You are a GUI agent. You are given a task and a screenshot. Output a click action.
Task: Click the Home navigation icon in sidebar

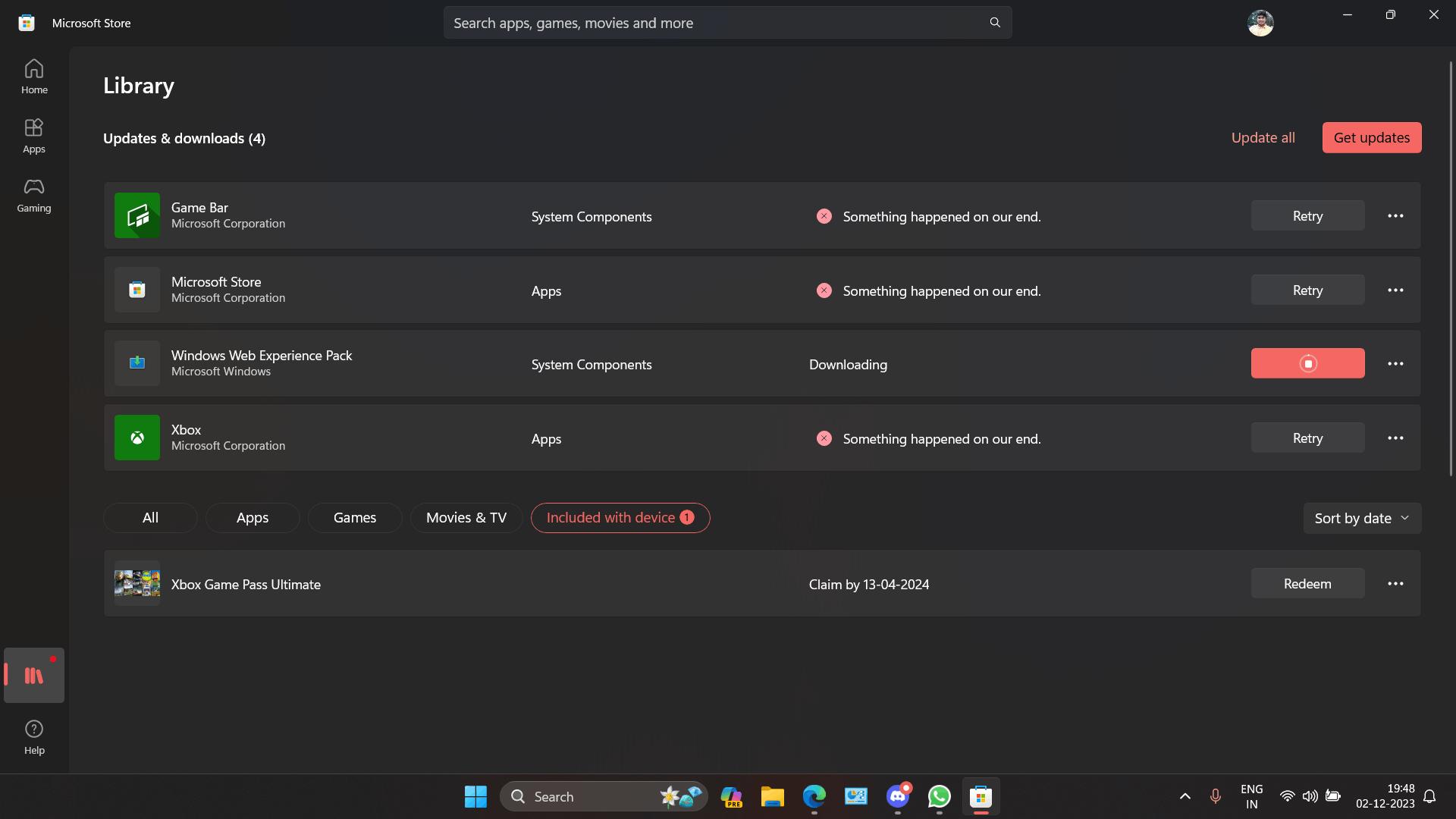tap(34, 76)
